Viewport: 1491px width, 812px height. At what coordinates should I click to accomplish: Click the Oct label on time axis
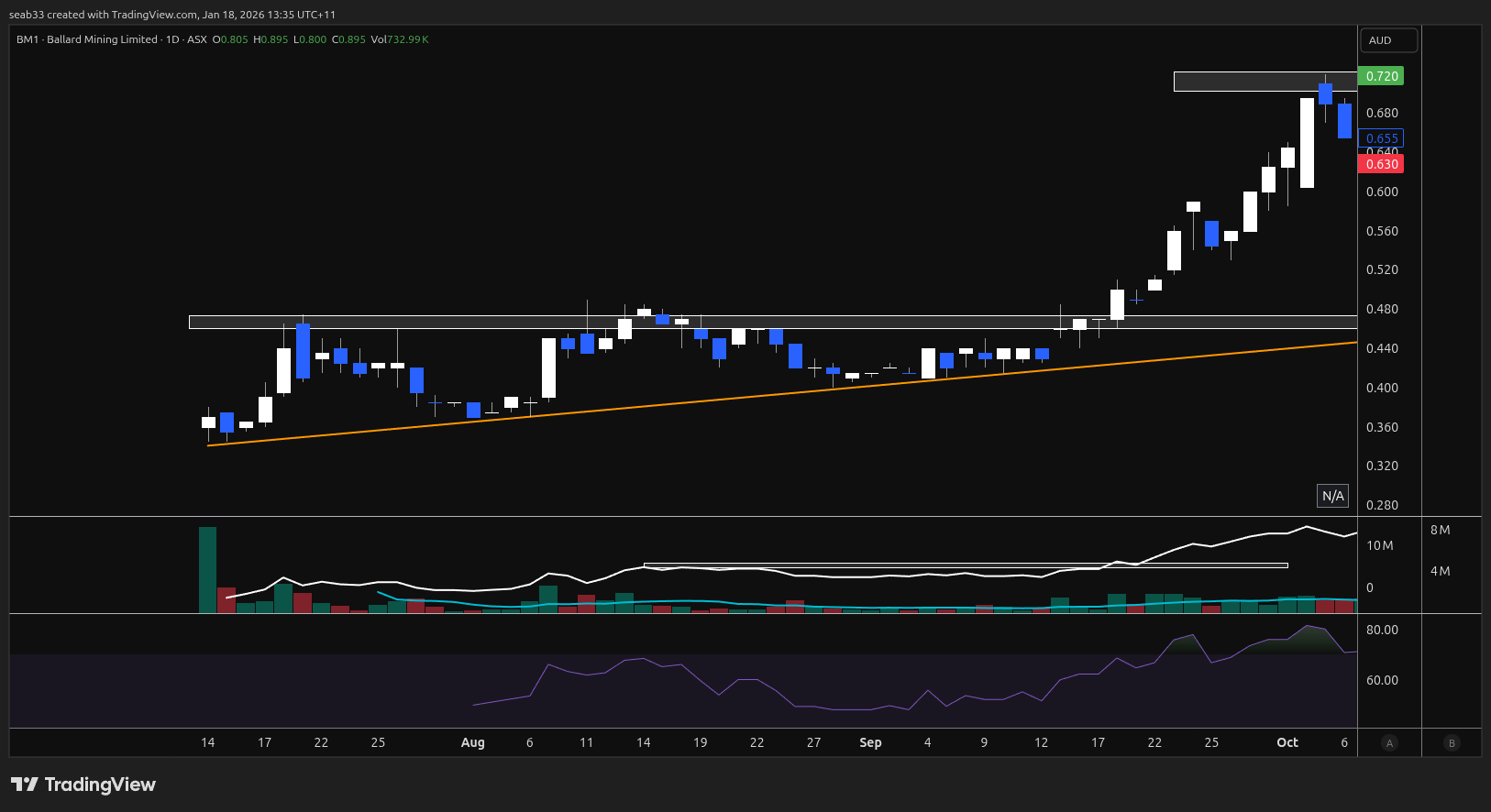click(x=1287, y=742)
